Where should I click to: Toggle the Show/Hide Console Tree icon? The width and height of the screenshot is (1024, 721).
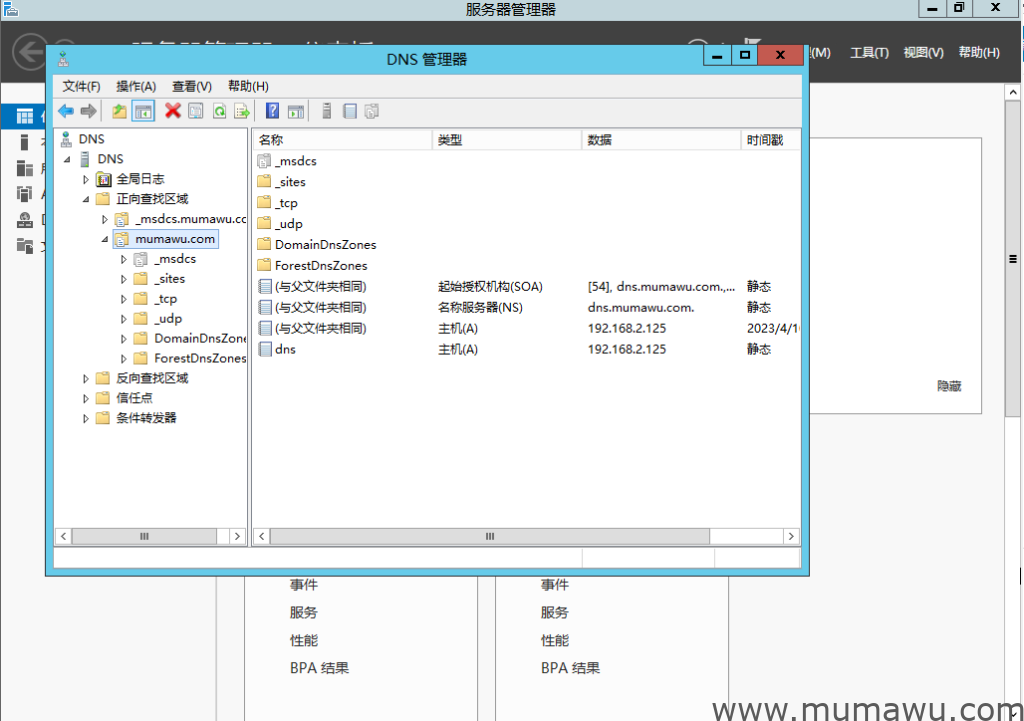click(x=143, y=111)
